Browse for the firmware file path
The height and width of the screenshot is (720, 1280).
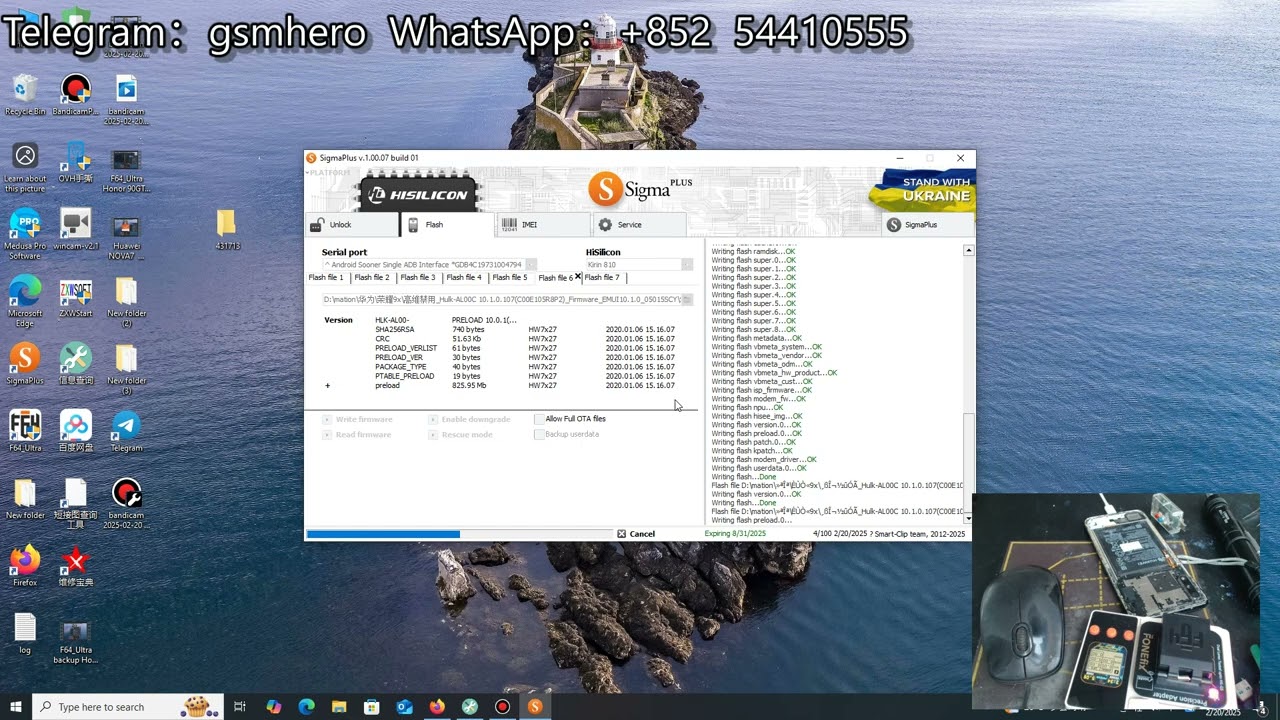(687, 299)
